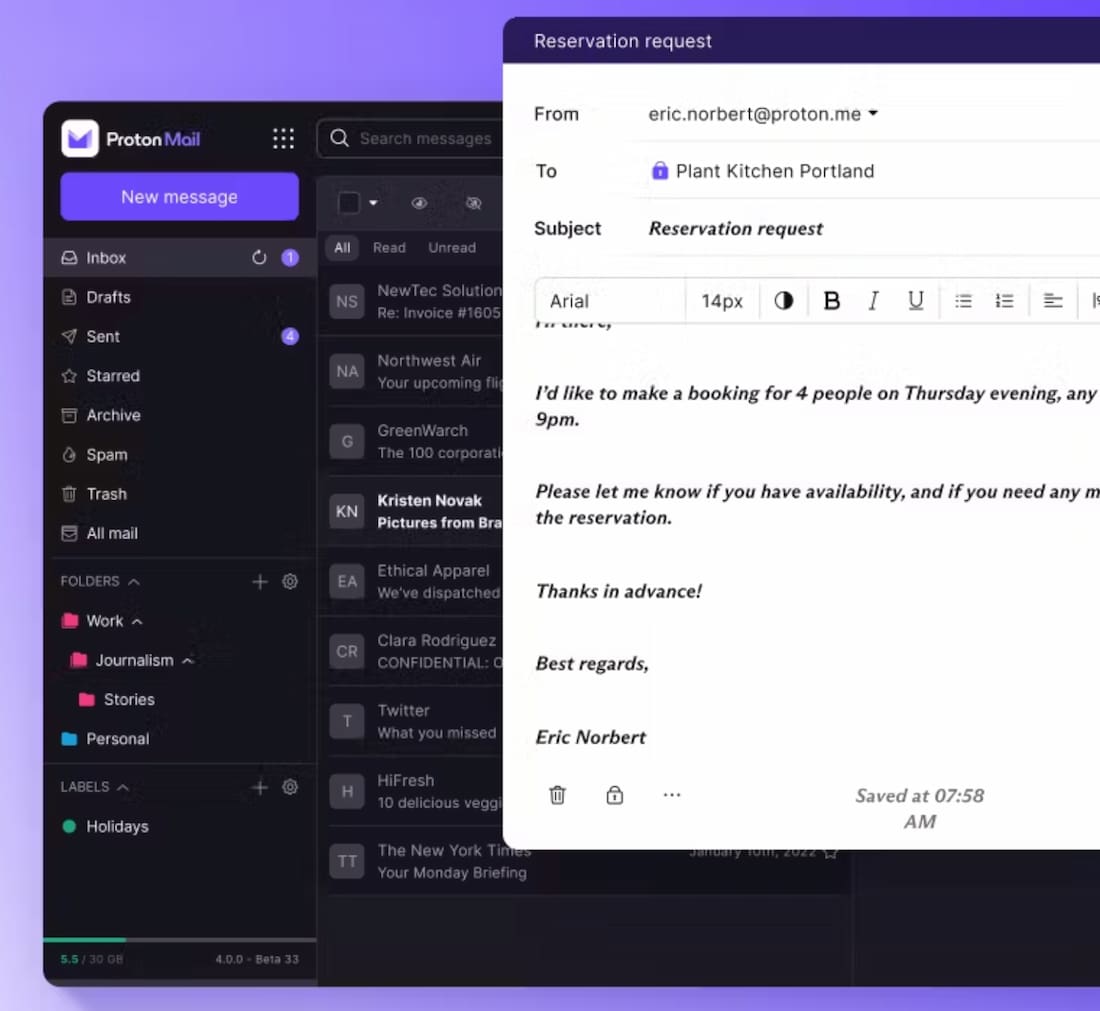The image size is (1100, 1011).
Task: Open the Holidays label
Action: pyautogui.click(x=180, y=826)
